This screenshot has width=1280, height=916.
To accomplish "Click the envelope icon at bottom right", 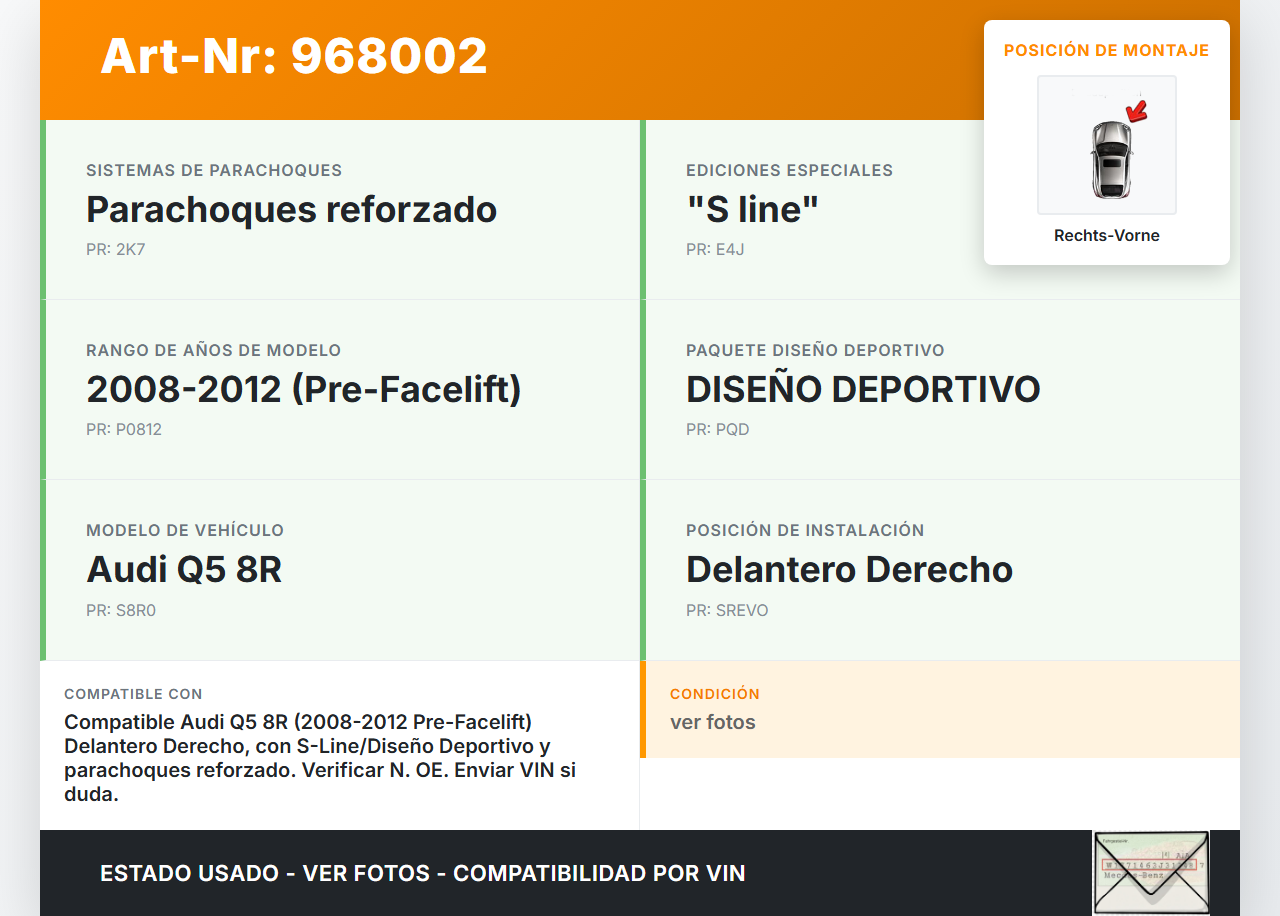I will pyautogui.click(x=1151, y=872).
